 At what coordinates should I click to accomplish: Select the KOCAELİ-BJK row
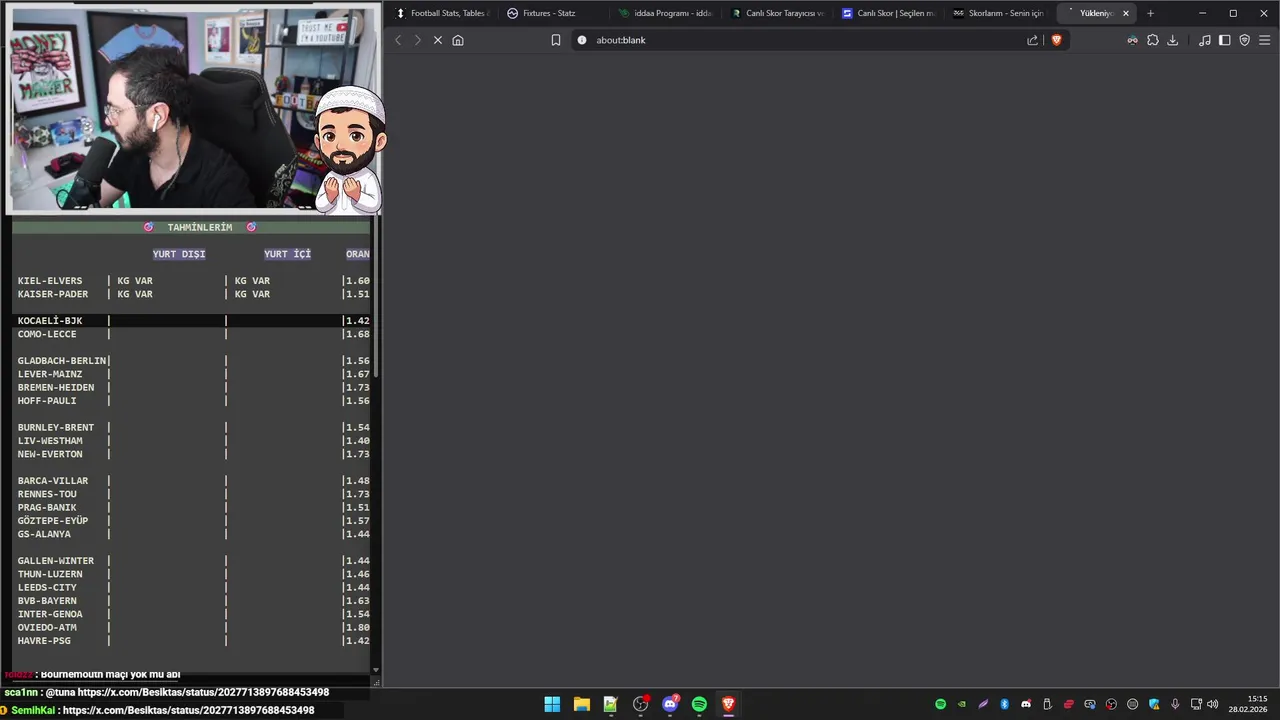[193, 321]
